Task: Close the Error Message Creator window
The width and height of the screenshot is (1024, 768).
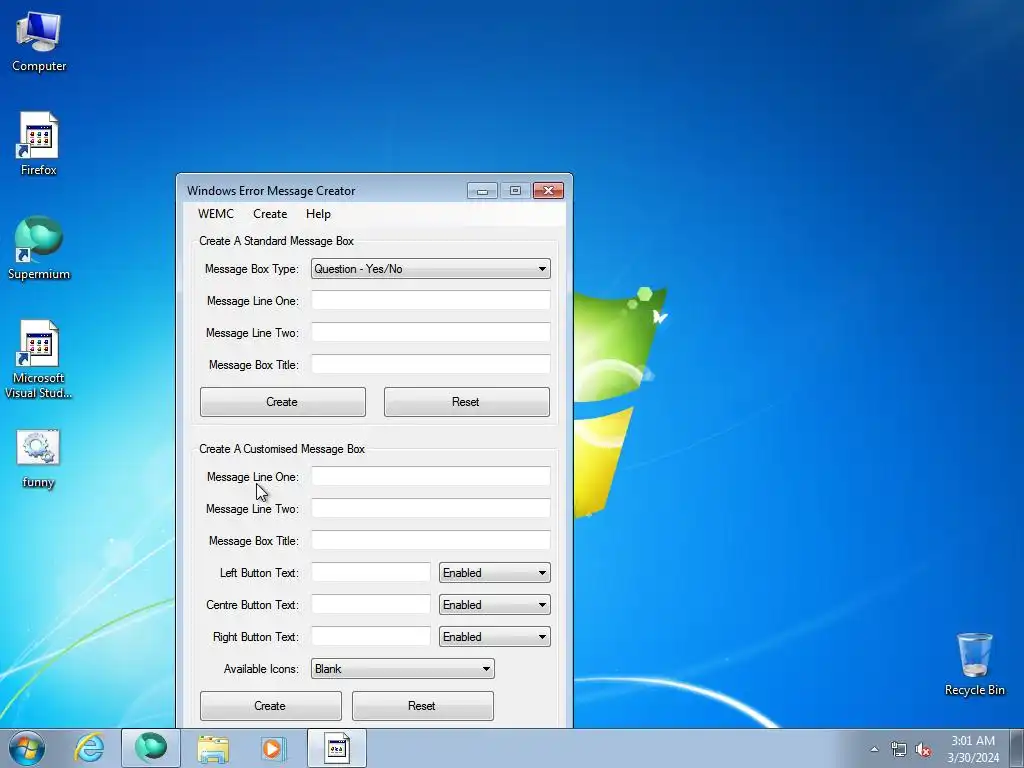Action: pos(549,191)
